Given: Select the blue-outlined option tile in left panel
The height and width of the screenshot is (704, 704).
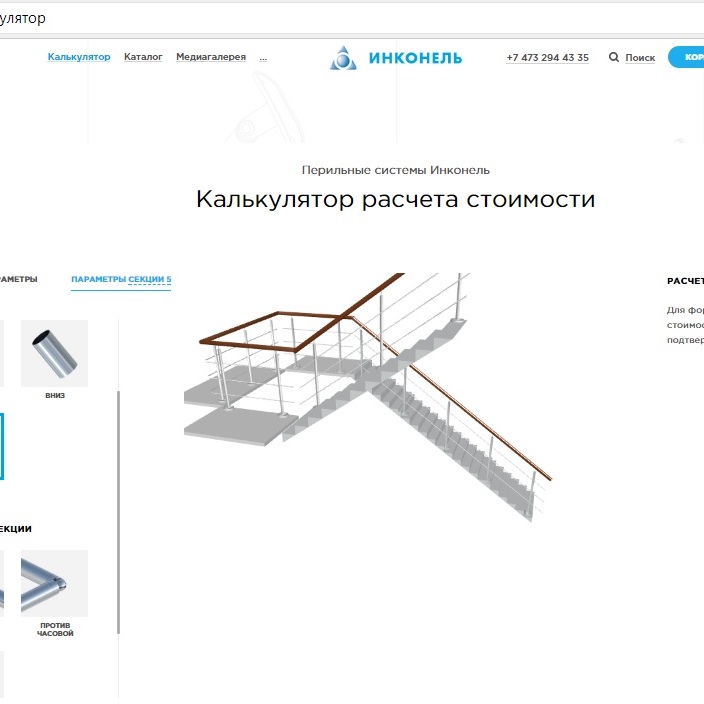Looking at the screenshot, I should click(x=2, y=446).
